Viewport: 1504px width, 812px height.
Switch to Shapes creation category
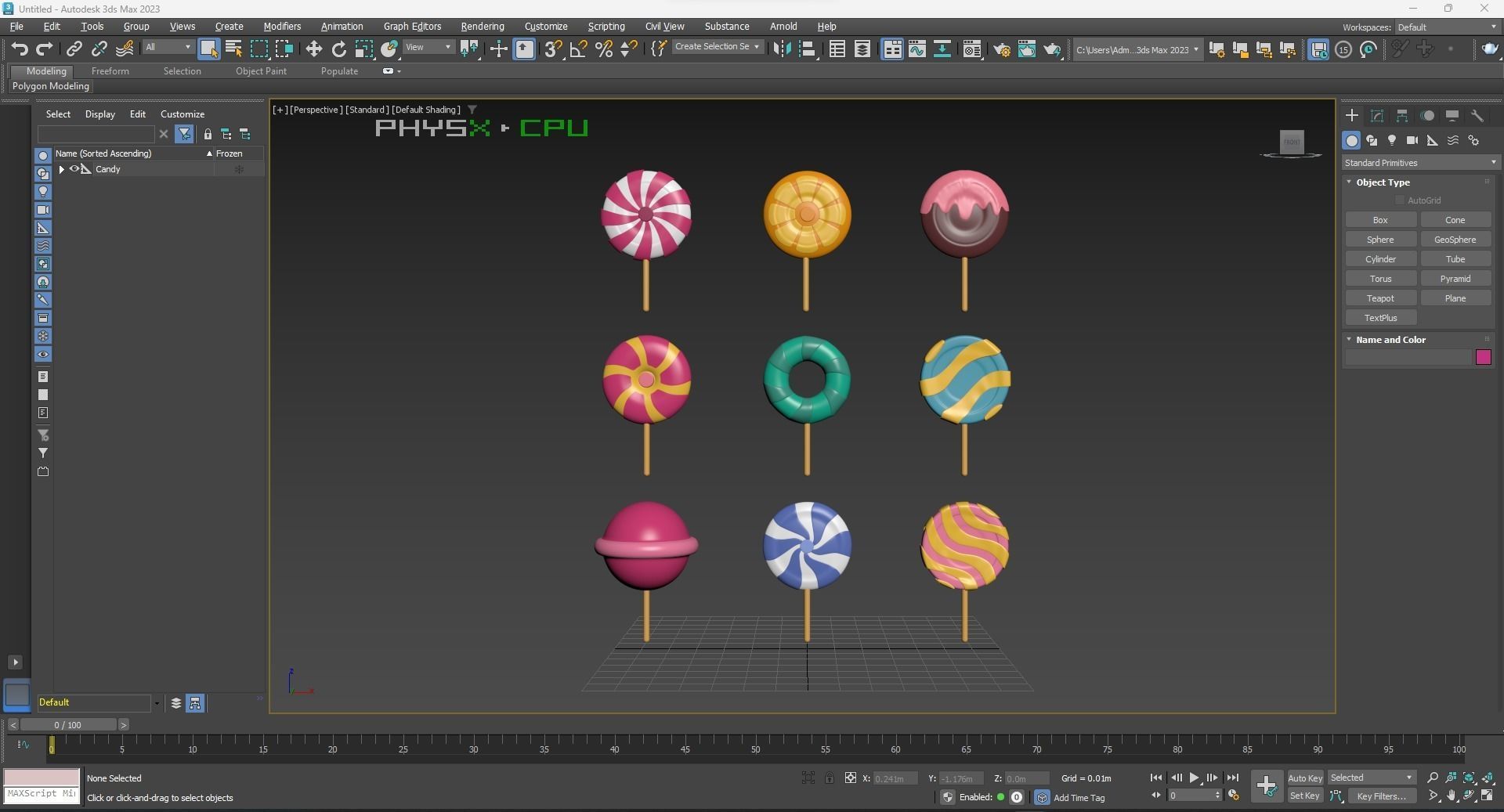[x=1372, y=140]
